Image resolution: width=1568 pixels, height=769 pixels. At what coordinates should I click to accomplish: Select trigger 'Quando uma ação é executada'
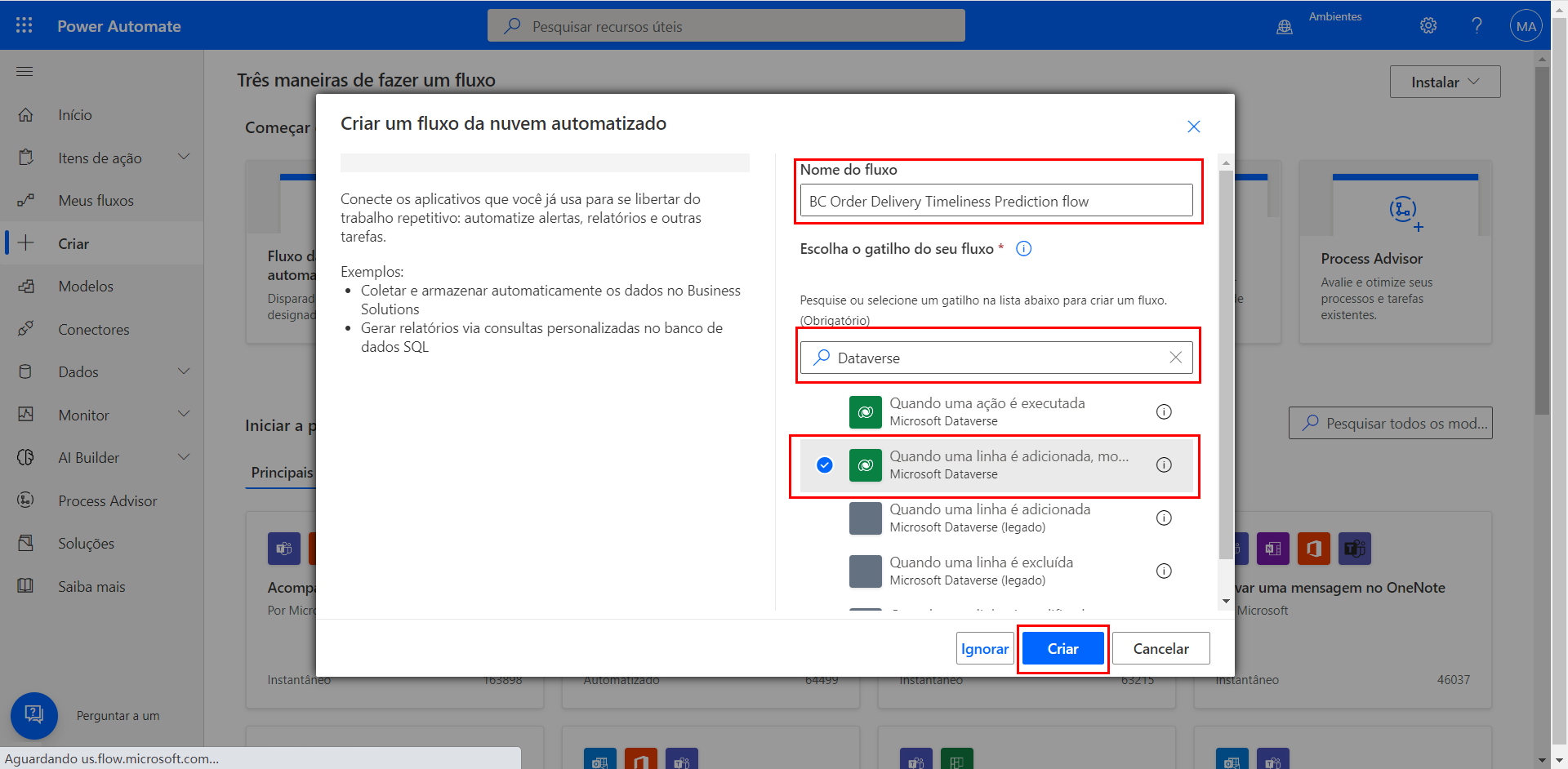(996, 412)
